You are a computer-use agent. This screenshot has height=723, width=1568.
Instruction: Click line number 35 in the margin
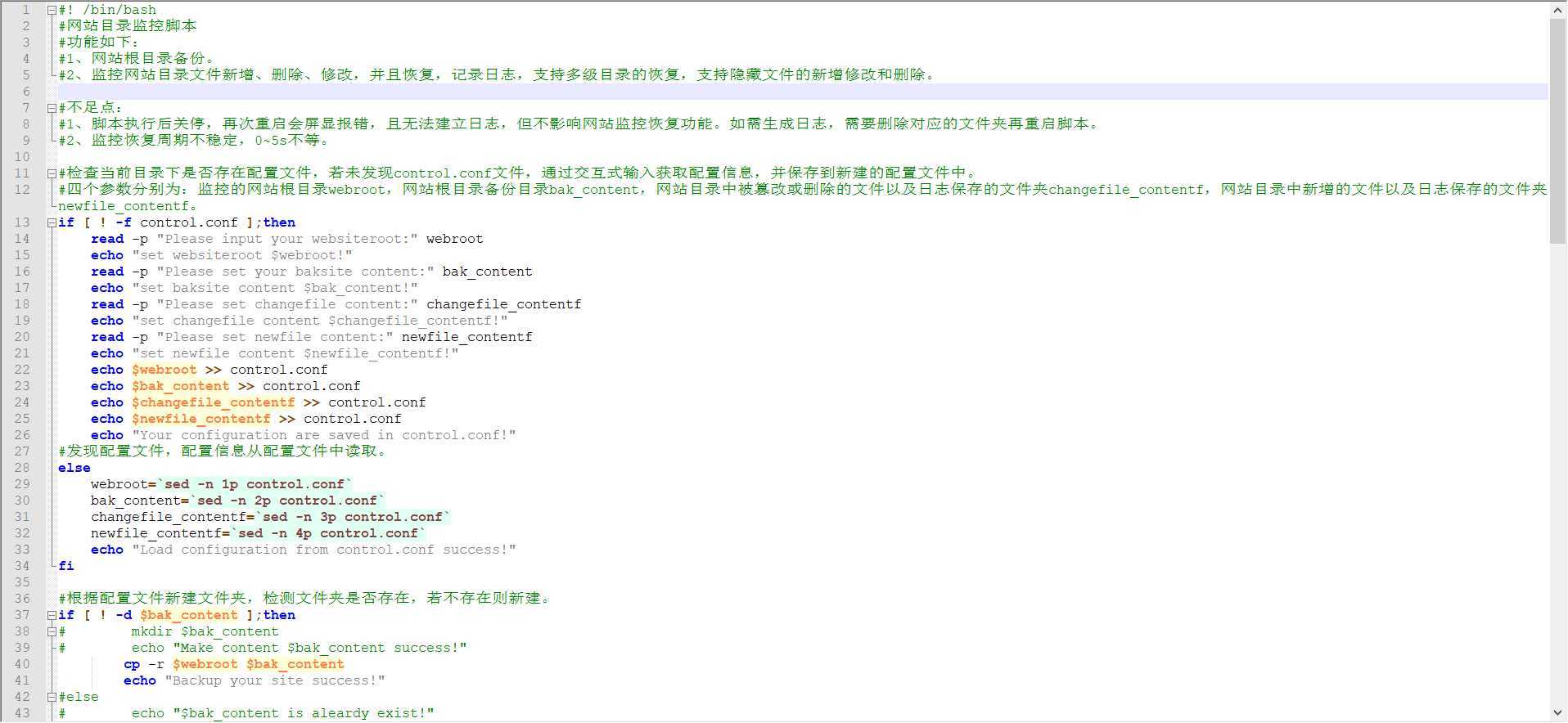[x=22, y=582]
